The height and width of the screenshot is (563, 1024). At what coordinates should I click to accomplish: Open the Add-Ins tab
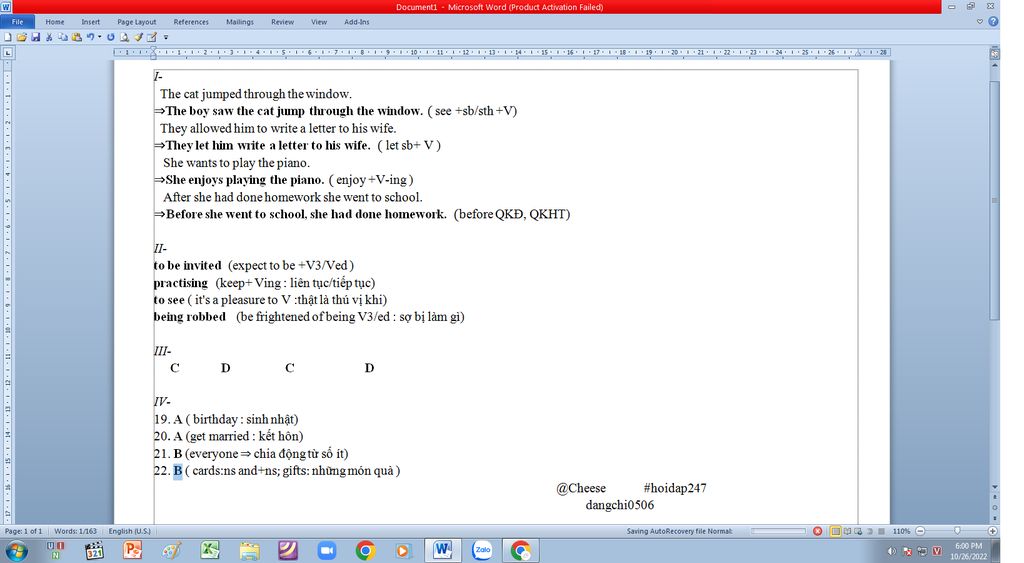357,22
